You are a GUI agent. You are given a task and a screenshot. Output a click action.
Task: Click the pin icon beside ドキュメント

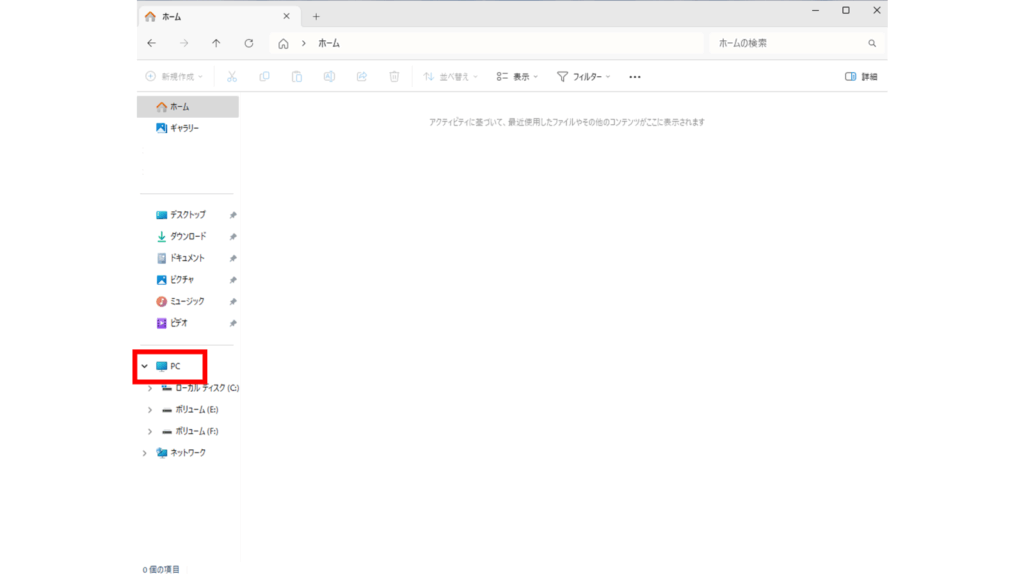click(x=233, y=258)
